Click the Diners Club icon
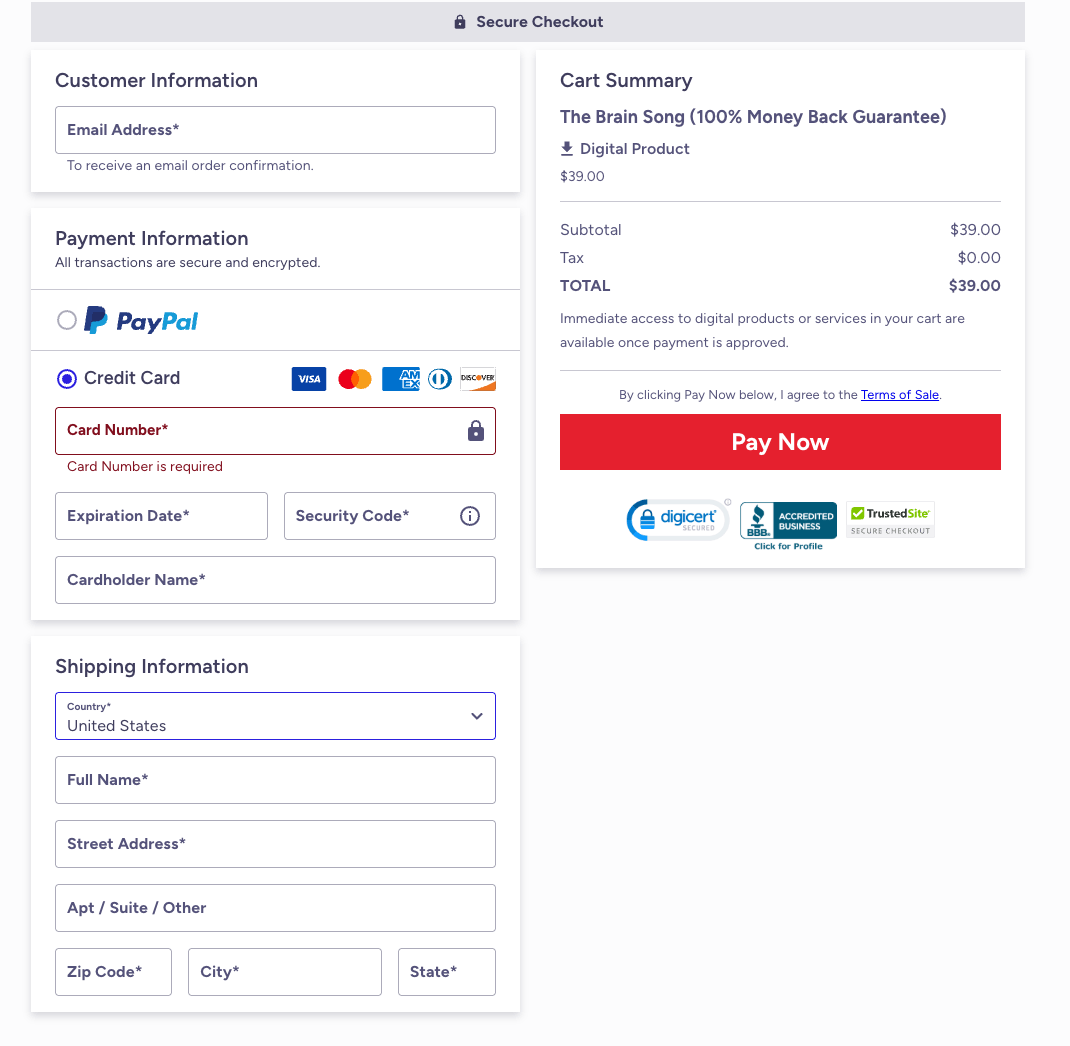 [440, 379]
